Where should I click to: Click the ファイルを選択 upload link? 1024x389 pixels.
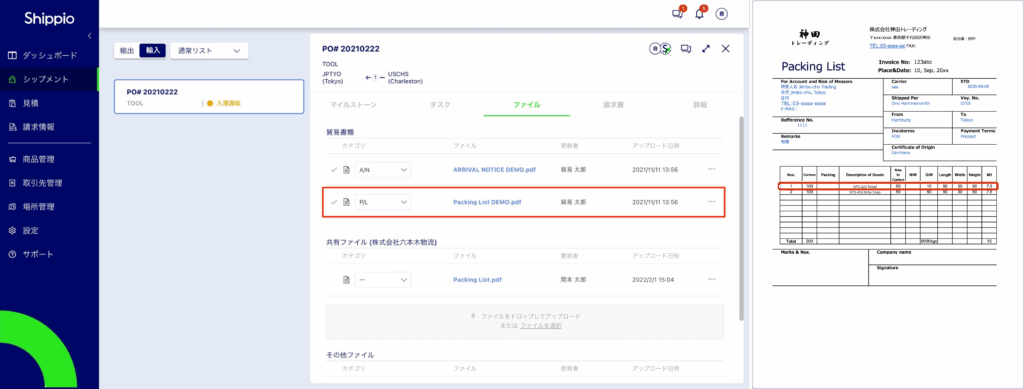(x=541, y=325)
